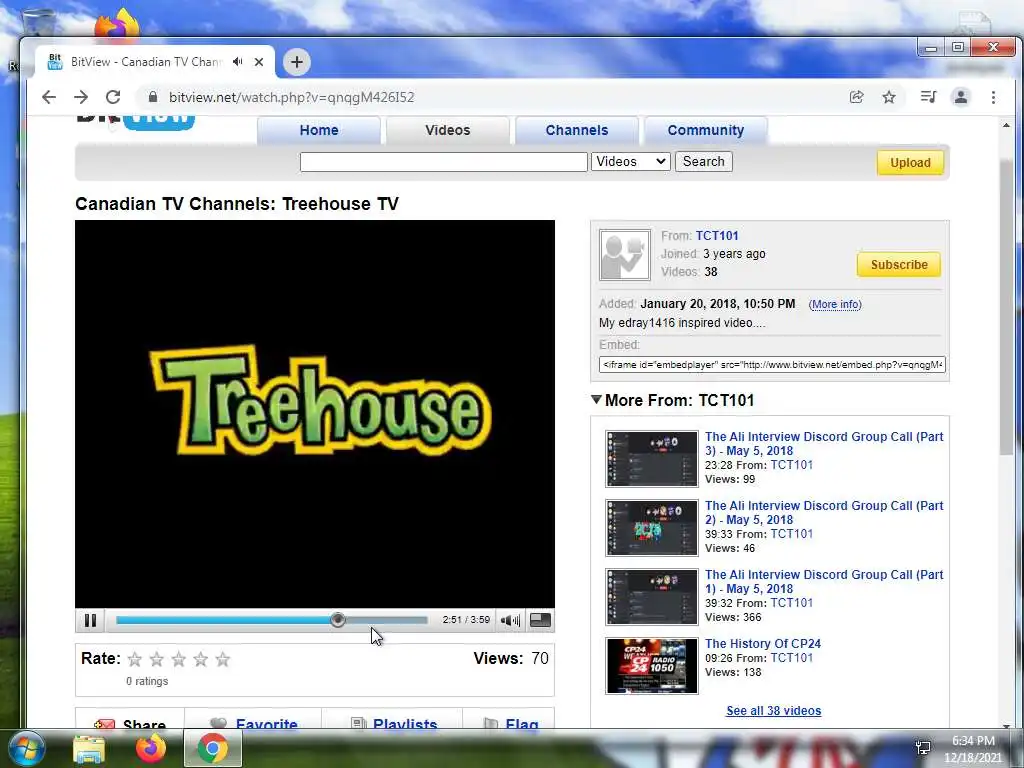Collapse the More From TCT101 section
The width and height of the screenshot is (1024, 768).
pyautogui.click(x=596, y=400)
